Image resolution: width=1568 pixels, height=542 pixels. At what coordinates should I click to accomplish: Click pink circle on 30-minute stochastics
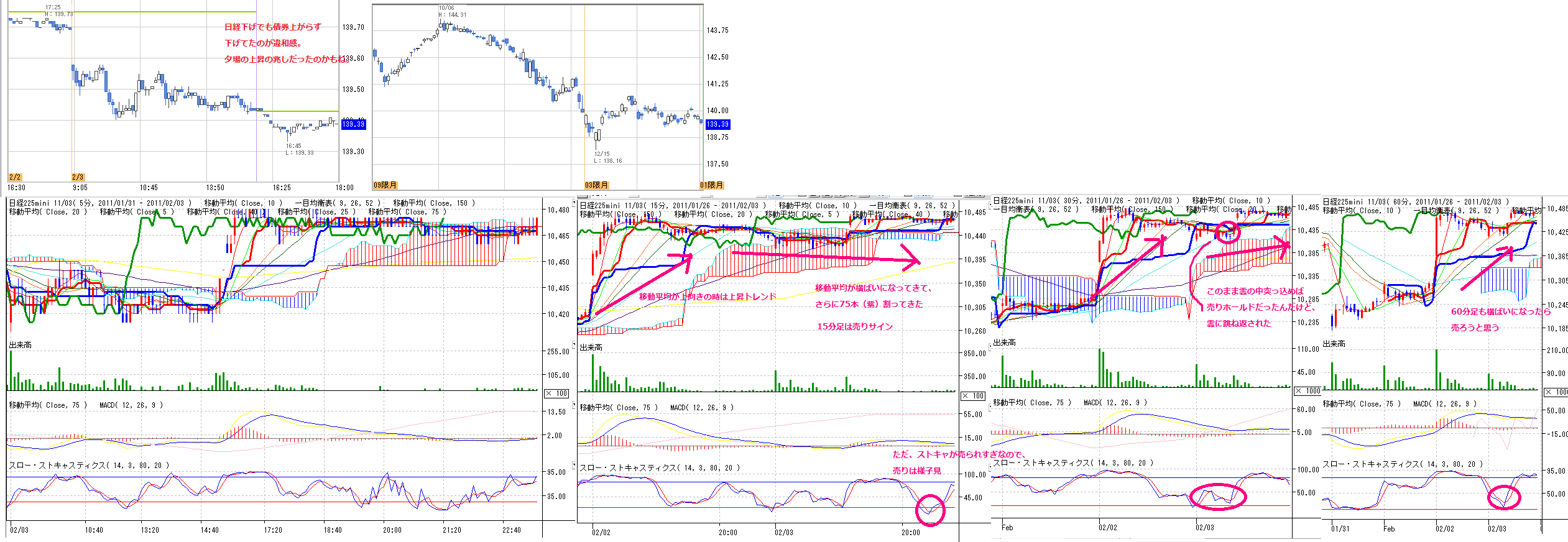point(1218,497)
